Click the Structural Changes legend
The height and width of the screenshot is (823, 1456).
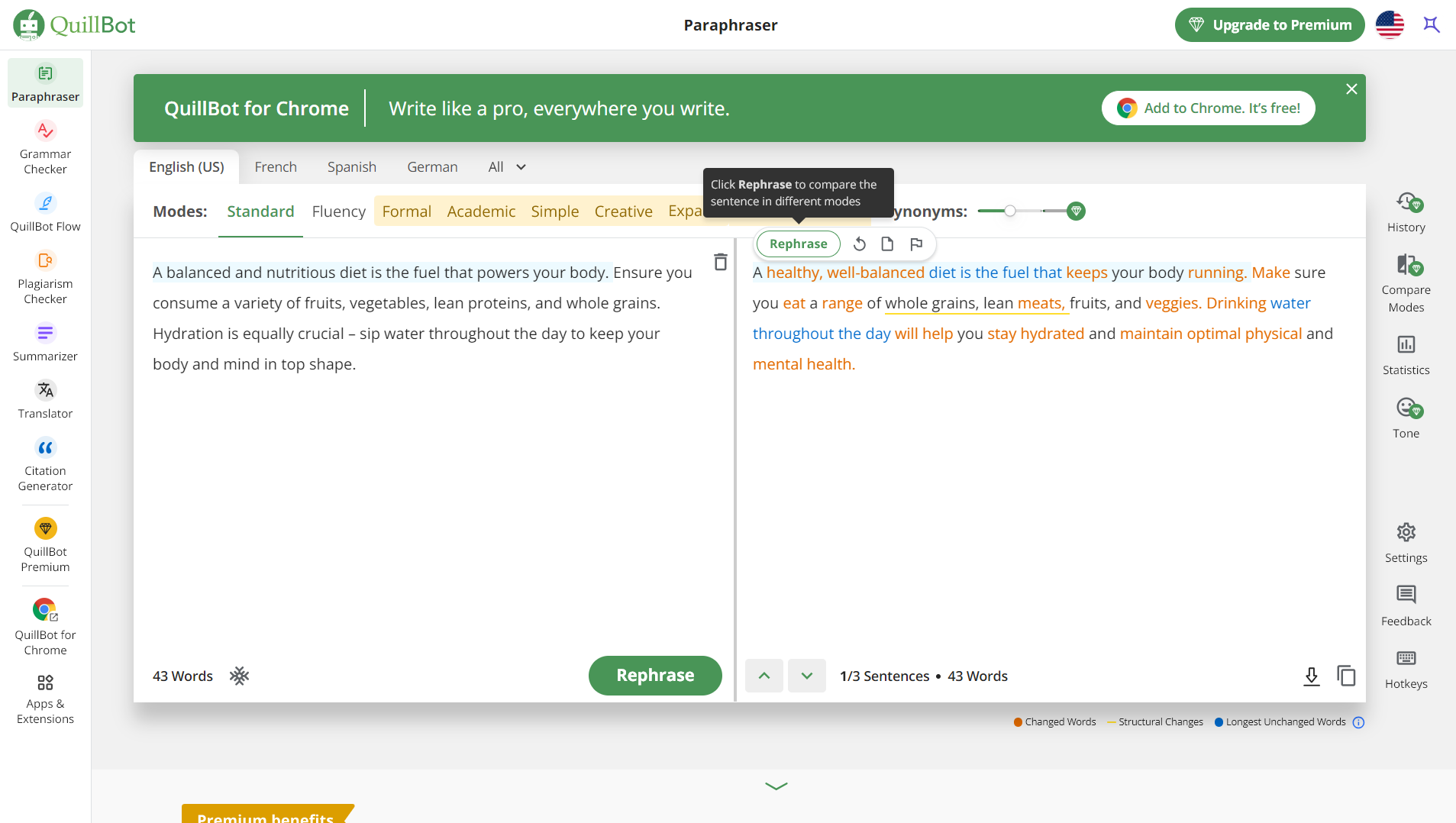coord(1154,722)
